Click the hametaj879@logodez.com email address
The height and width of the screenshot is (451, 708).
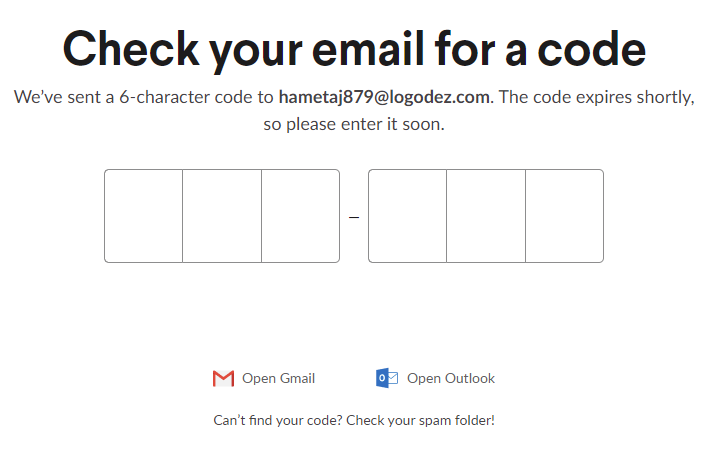[384, 98]
